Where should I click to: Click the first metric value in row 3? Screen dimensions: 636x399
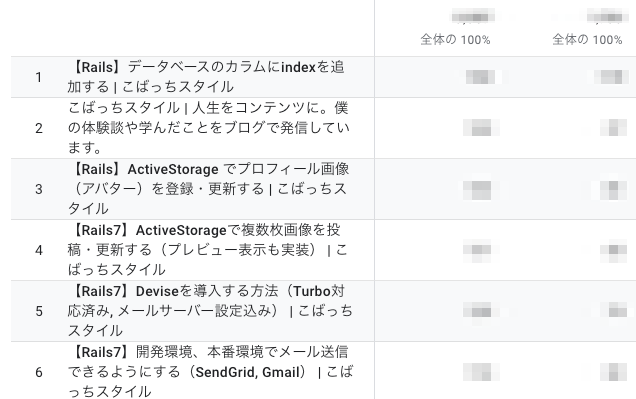tap(477, 190)
